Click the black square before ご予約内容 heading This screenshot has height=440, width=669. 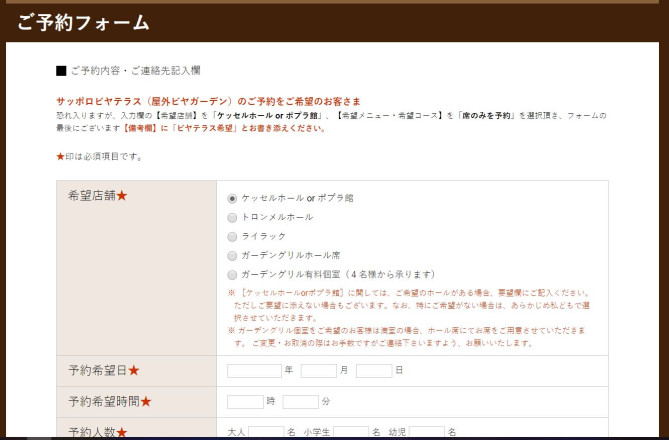click(x=61, y=71)
